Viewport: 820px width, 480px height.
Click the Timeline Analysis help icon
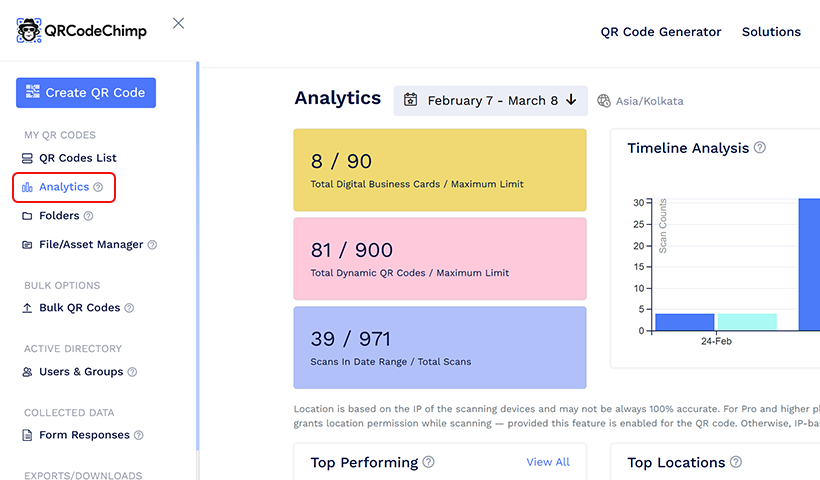click(760, 148)
